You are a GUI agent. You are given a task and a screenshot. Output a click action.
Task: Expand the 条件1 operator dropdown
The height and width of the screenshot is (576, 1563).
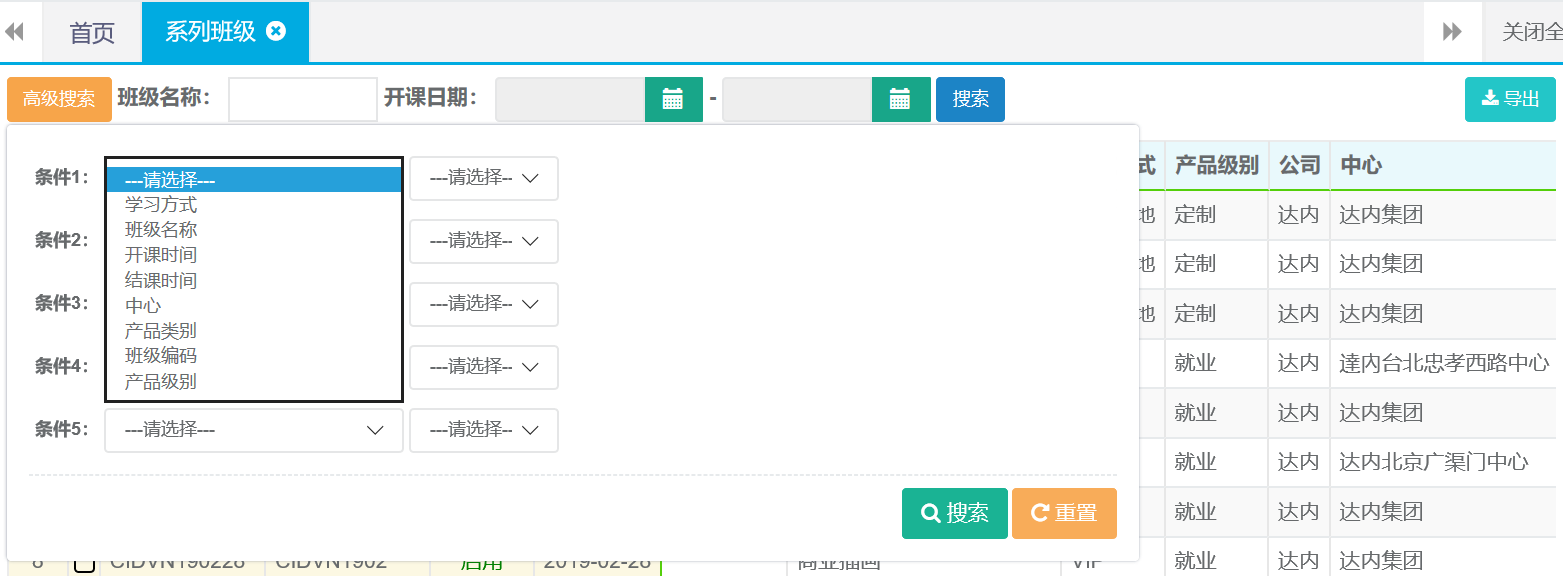click(483, 178)
